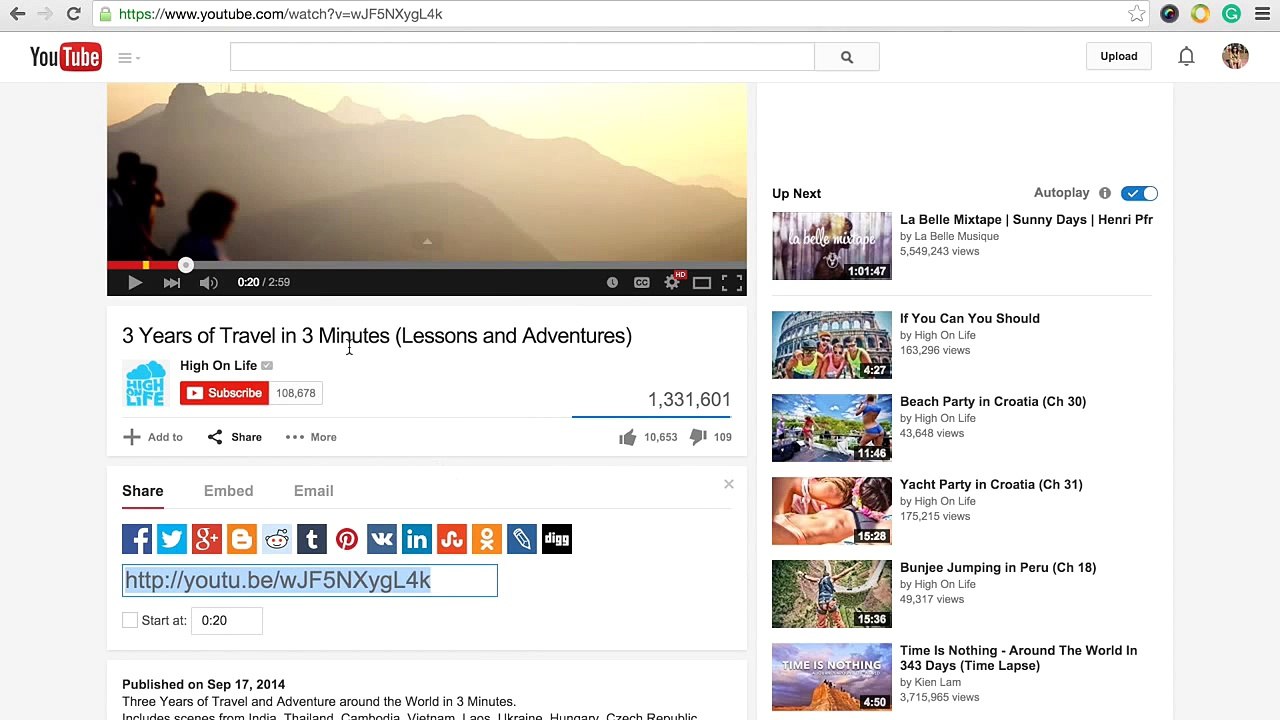Open the Chrome menu button
Image resolution: width=1280 pixels, height=720 pixels.
[1262, 14]
